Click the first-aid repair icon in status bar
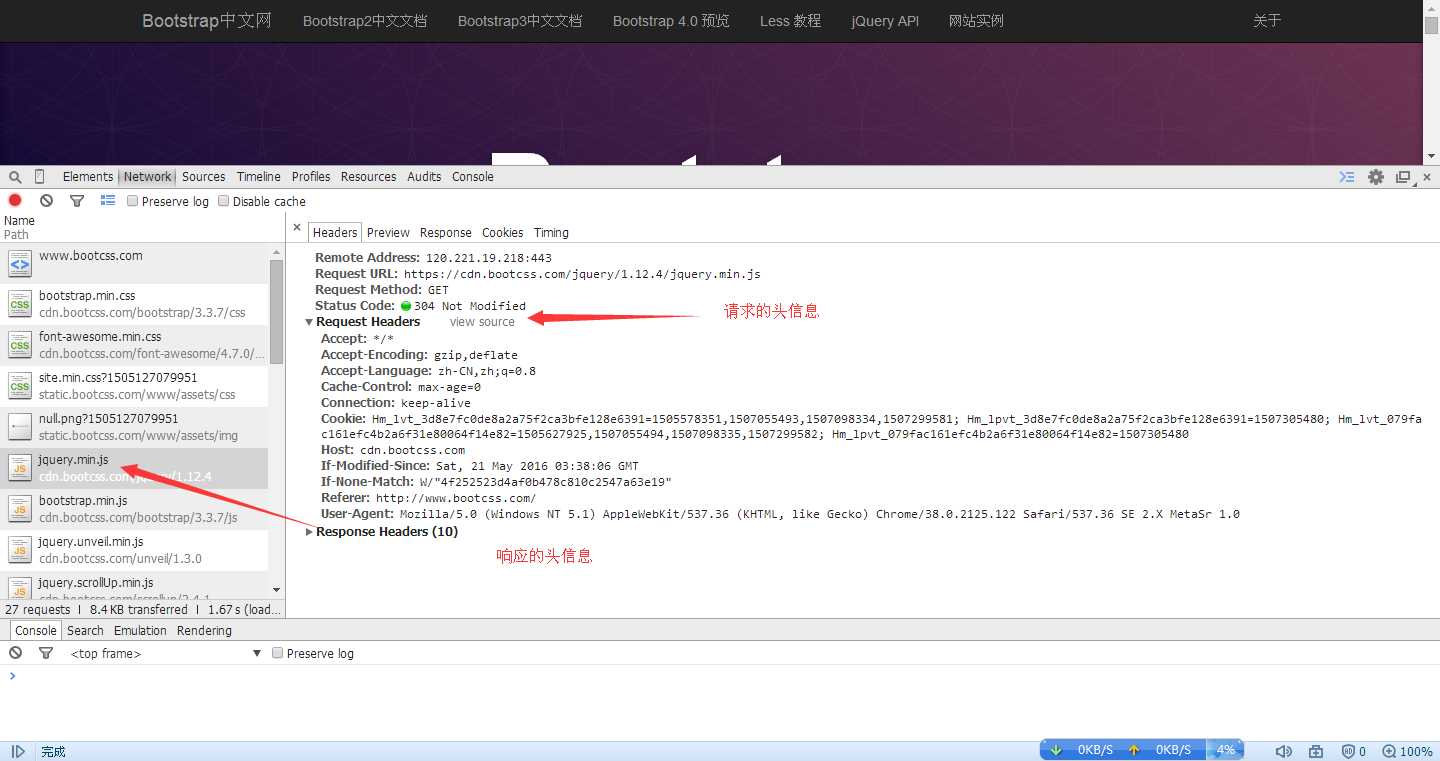 (1316, 751)
